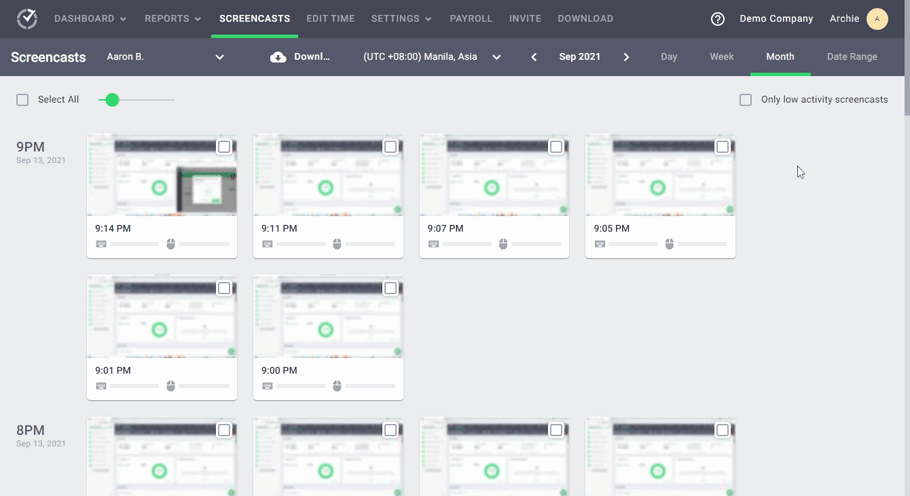Click mouse activity bar on 9:14 PM card

pos(204,244)
